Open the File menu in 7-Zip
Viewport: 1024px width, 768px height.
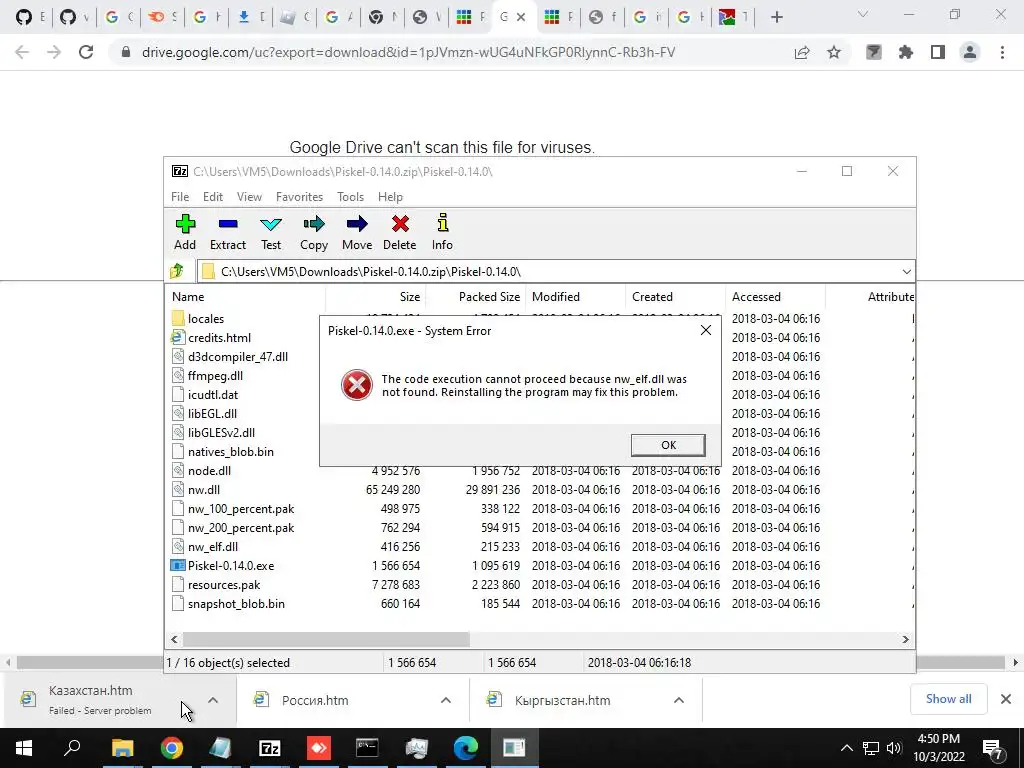[x=180, y=197]
